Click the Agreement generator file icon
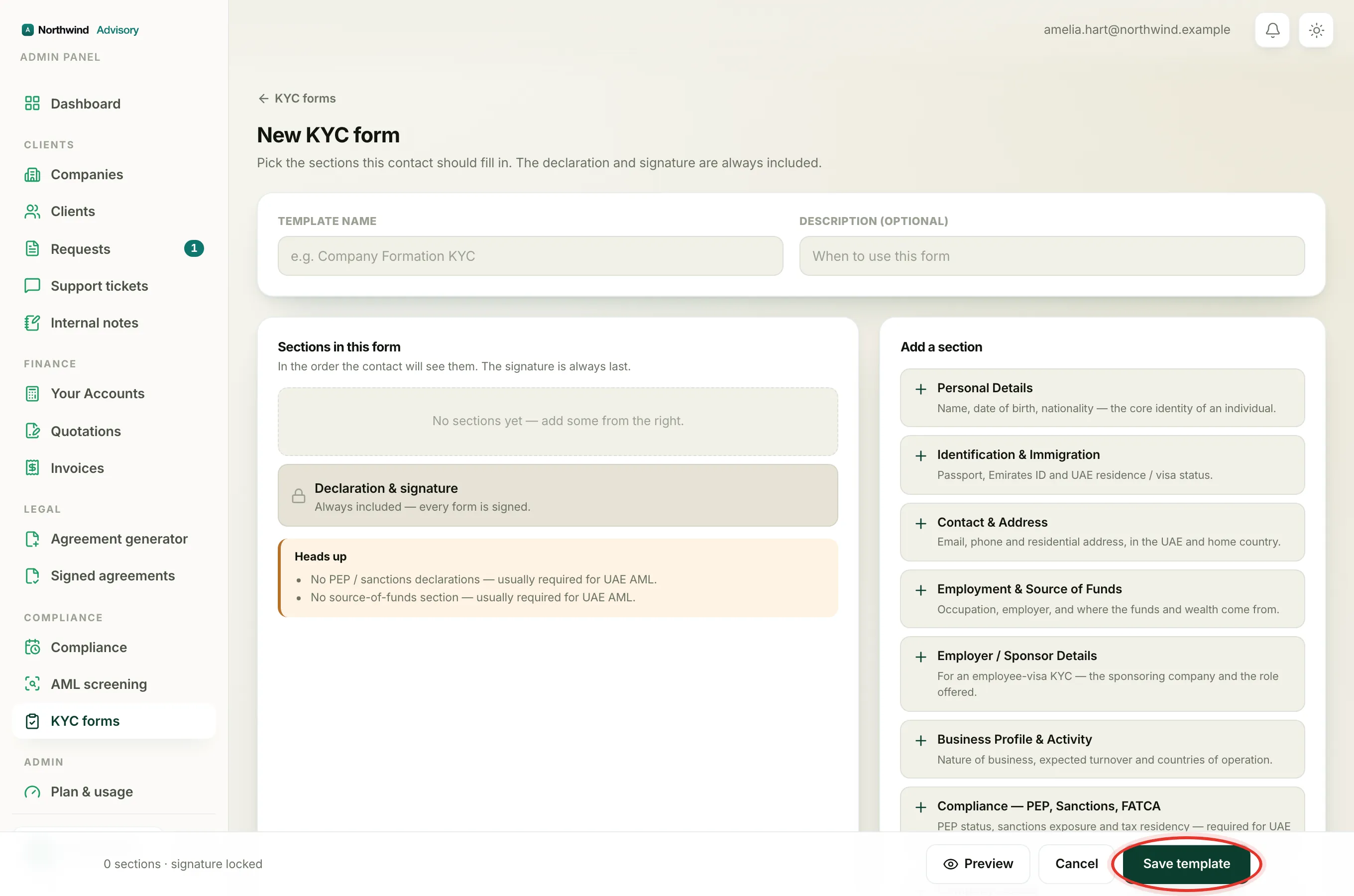1354x896 pixels. click(32, 539)
